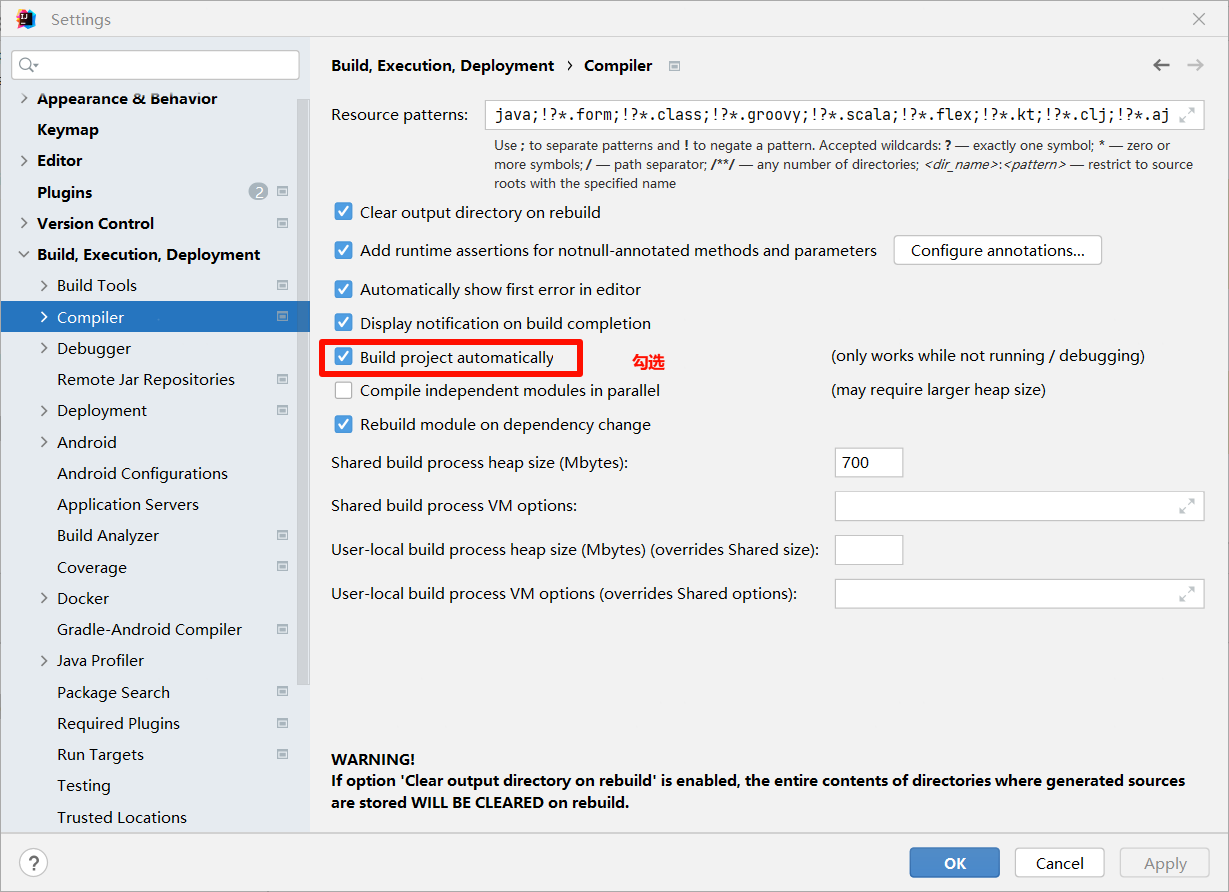Expand the Editor section arrow

[x=24, y=160]
